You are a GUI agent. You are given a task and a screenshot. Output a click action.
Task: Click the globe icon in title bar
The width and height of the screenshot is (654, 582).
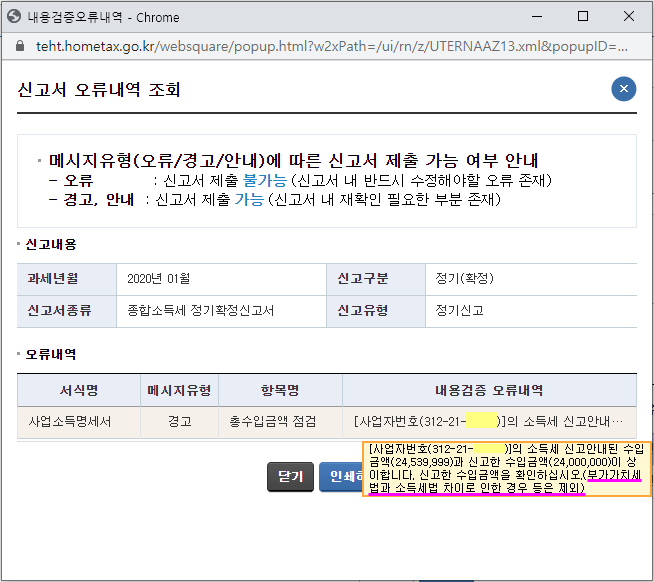[14, 17]
